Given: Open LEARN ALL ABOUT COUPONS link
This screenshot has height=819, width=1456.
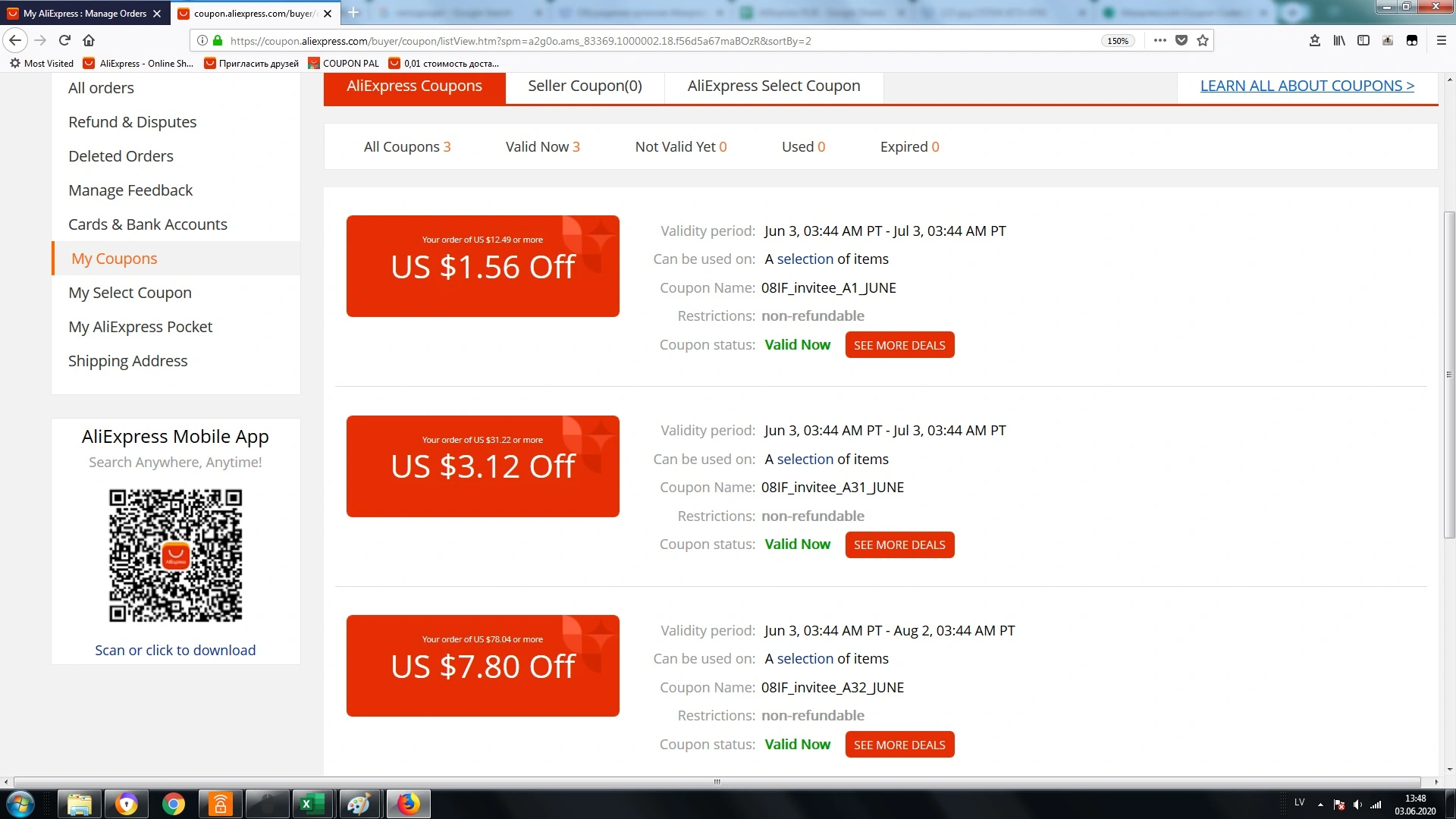Looking at the screenshot, I should click(x=1307, y=86).
